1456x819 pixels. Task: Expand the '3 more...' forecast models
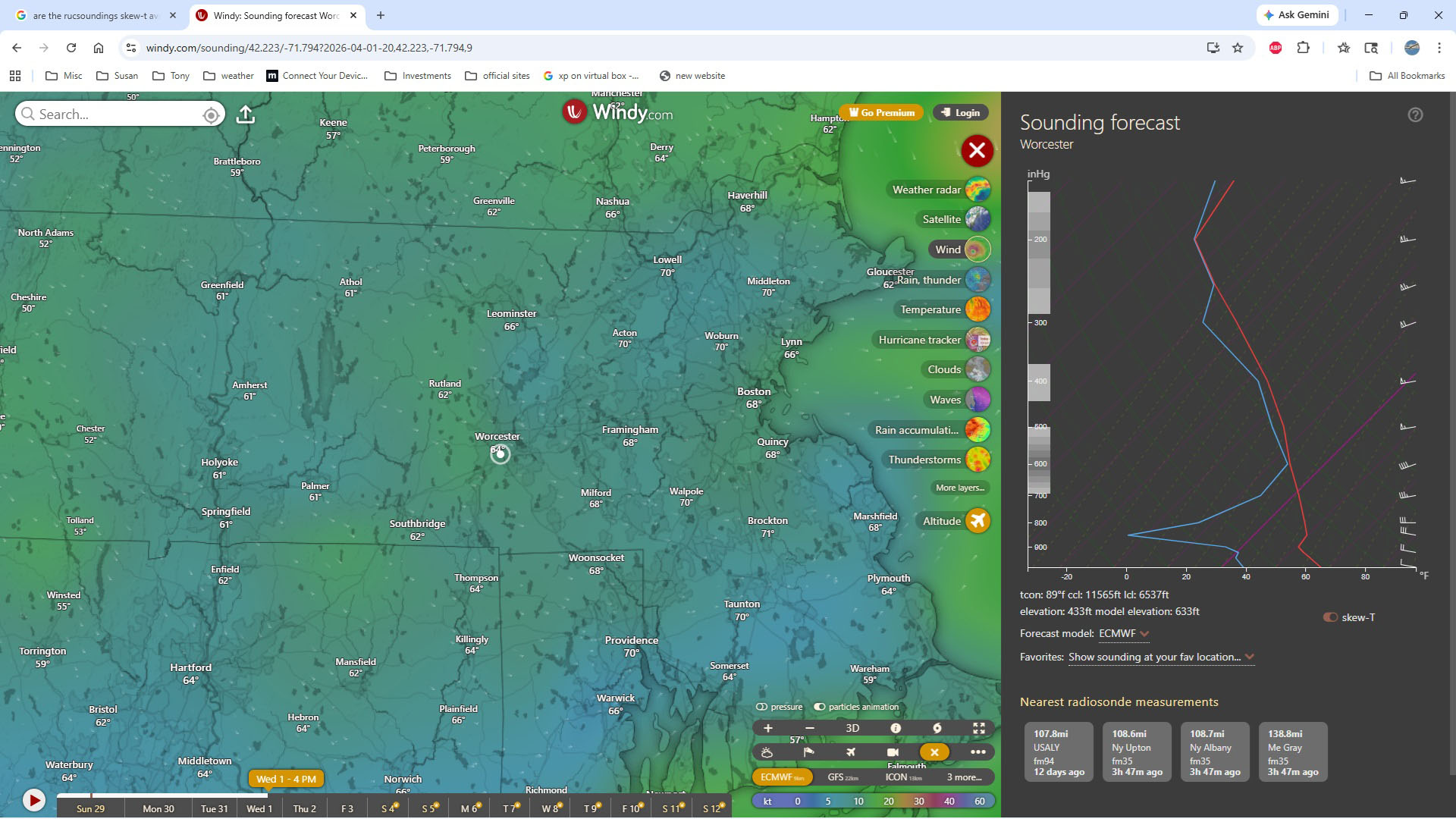(964, 777)
